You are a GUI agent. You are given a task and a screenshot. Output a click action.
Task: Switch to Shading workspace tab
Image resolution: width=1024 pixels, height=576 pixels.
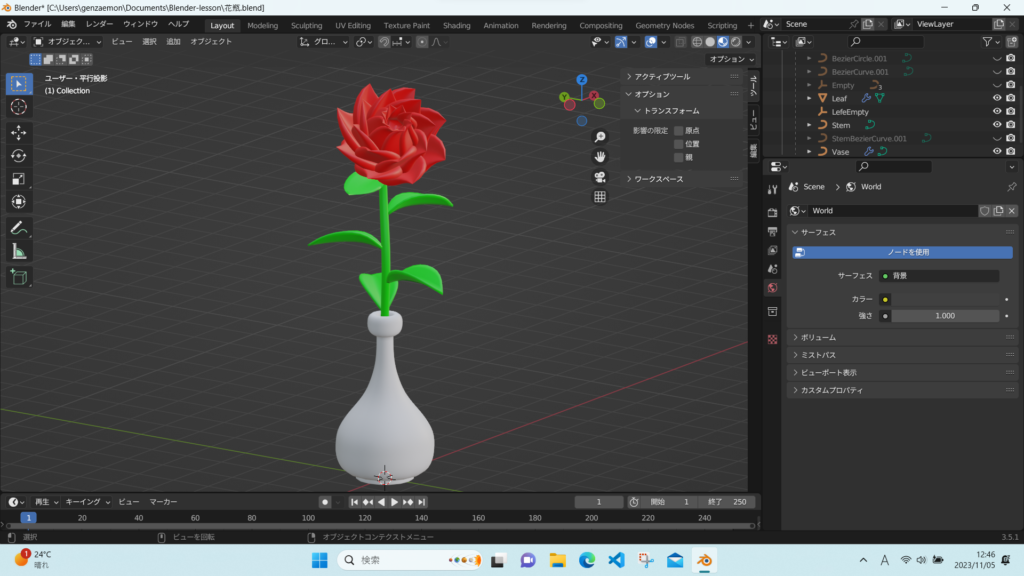[456, 25]
